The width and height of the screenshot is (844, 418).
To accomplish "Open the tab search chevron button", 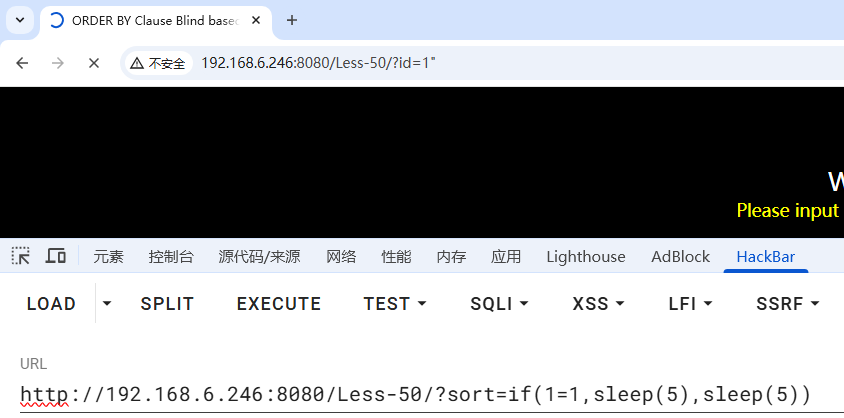I will click(x=19, y=20).
